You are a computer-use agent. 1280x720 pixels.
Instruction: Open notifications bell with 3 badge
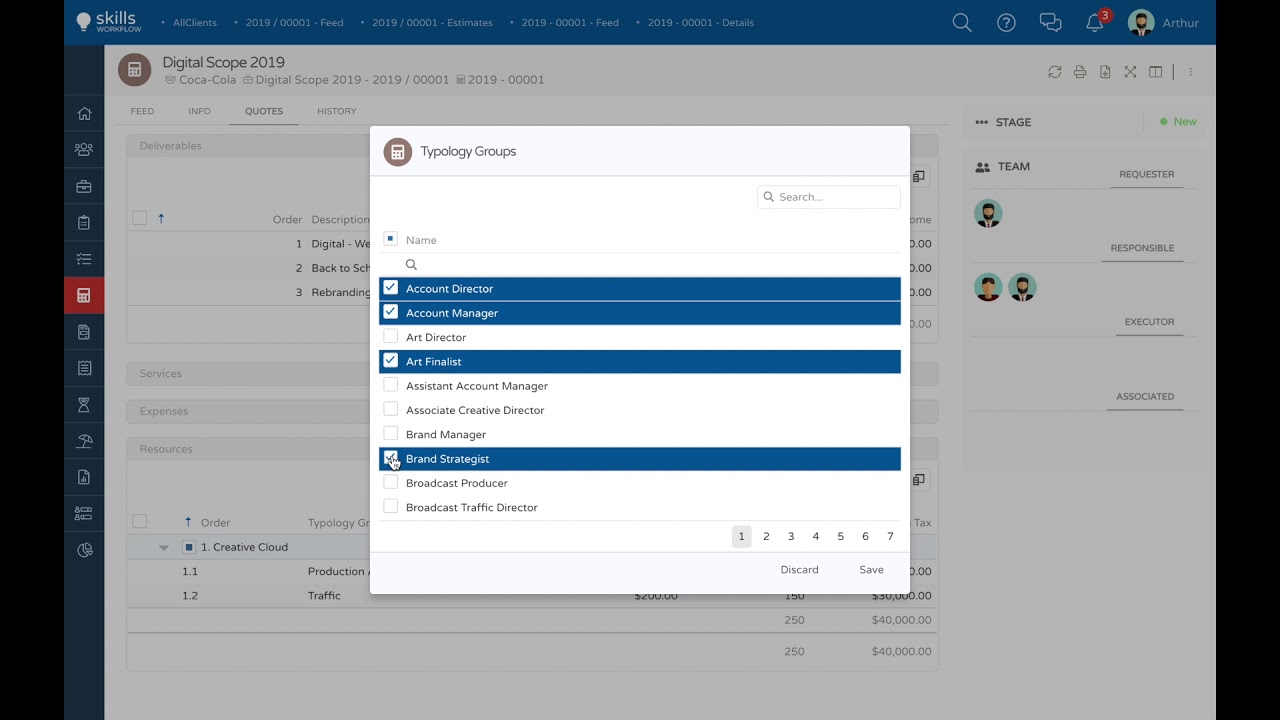(1097, 21)
